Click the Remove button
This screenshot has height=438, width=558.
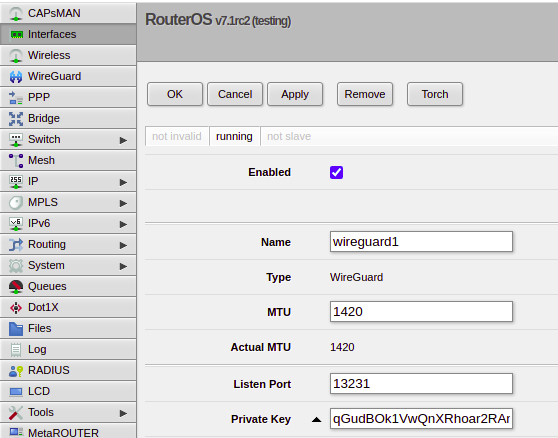[x=365, y=94]
